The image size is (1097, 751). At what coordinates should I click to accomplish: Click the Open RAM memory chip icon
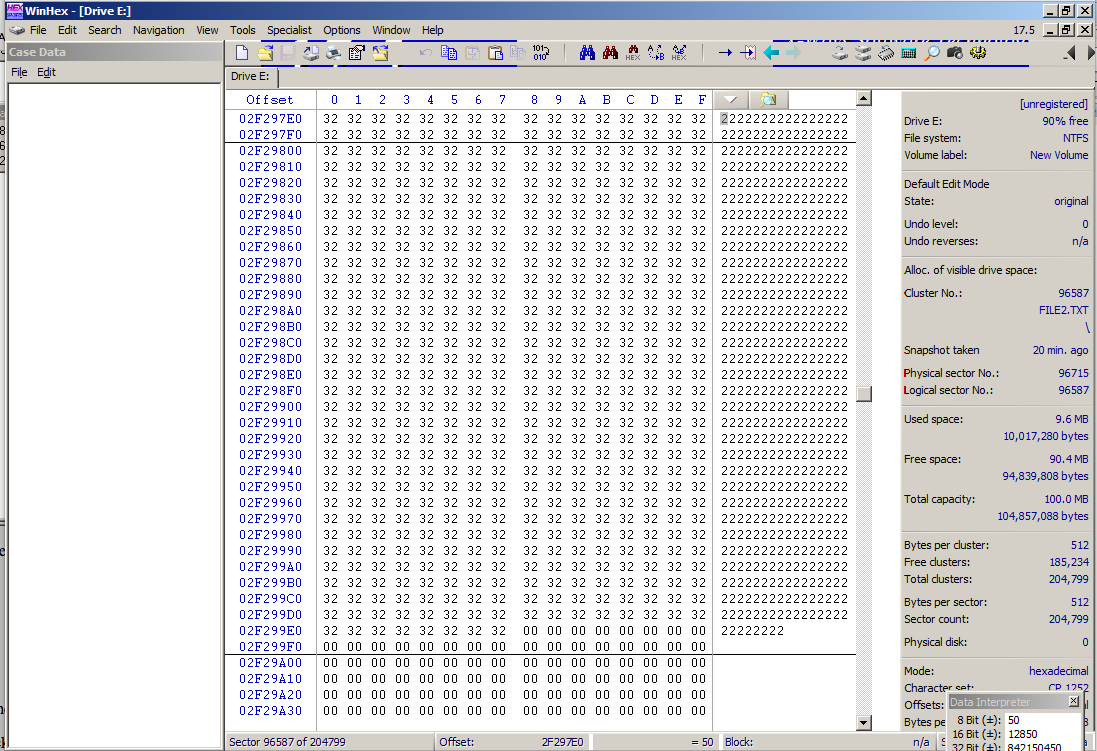pos(886,53)
